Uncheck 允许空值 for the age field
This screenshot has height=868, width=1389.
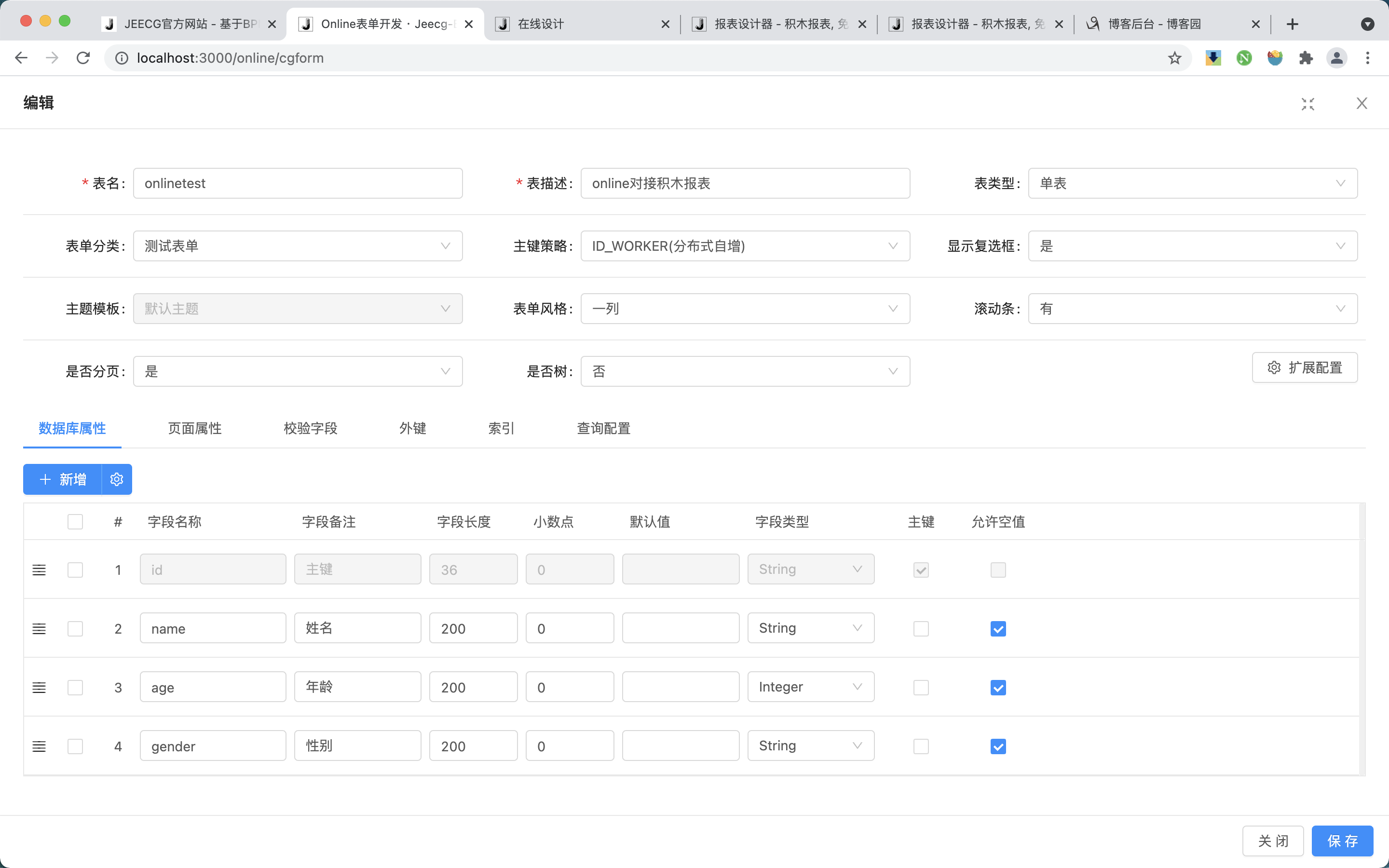coord(997,687)
